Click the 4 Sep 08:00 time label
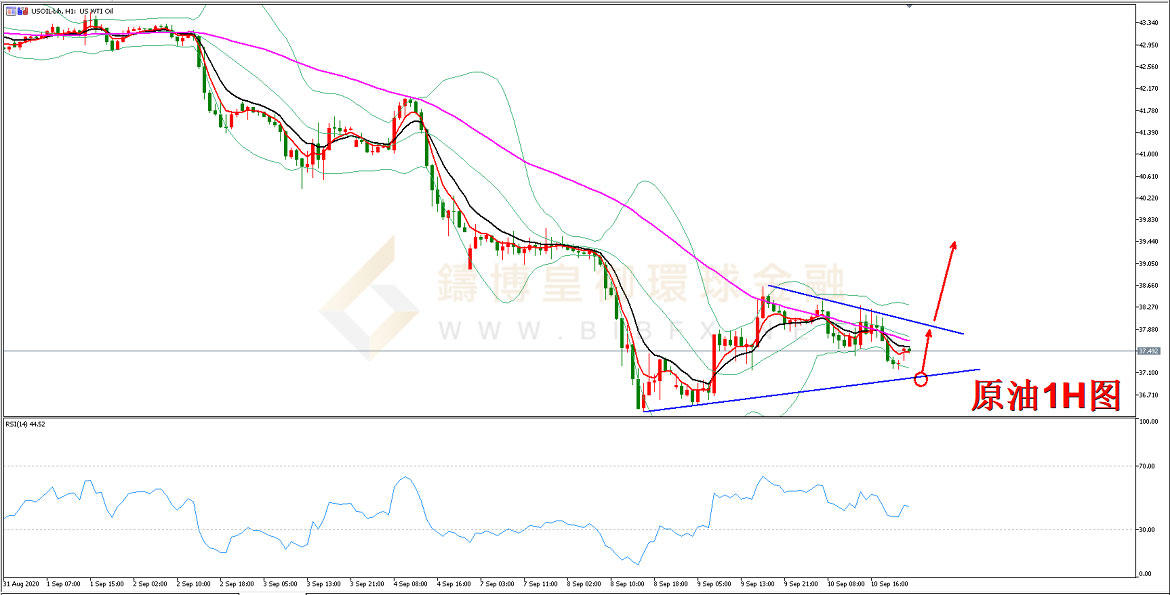Image resolution: width=1170 pixels, height=595 pixels. pyautogui.click(x=410, y=582)
